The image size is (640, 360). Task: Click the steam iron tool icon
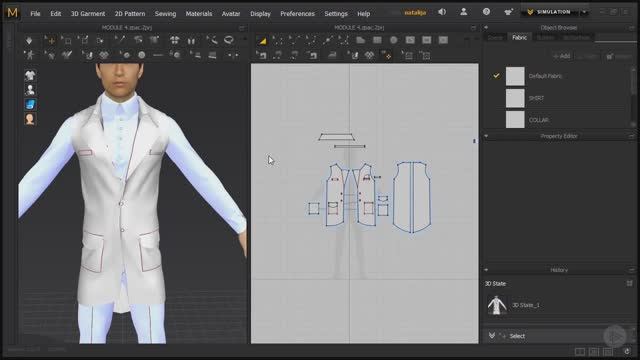332,55
